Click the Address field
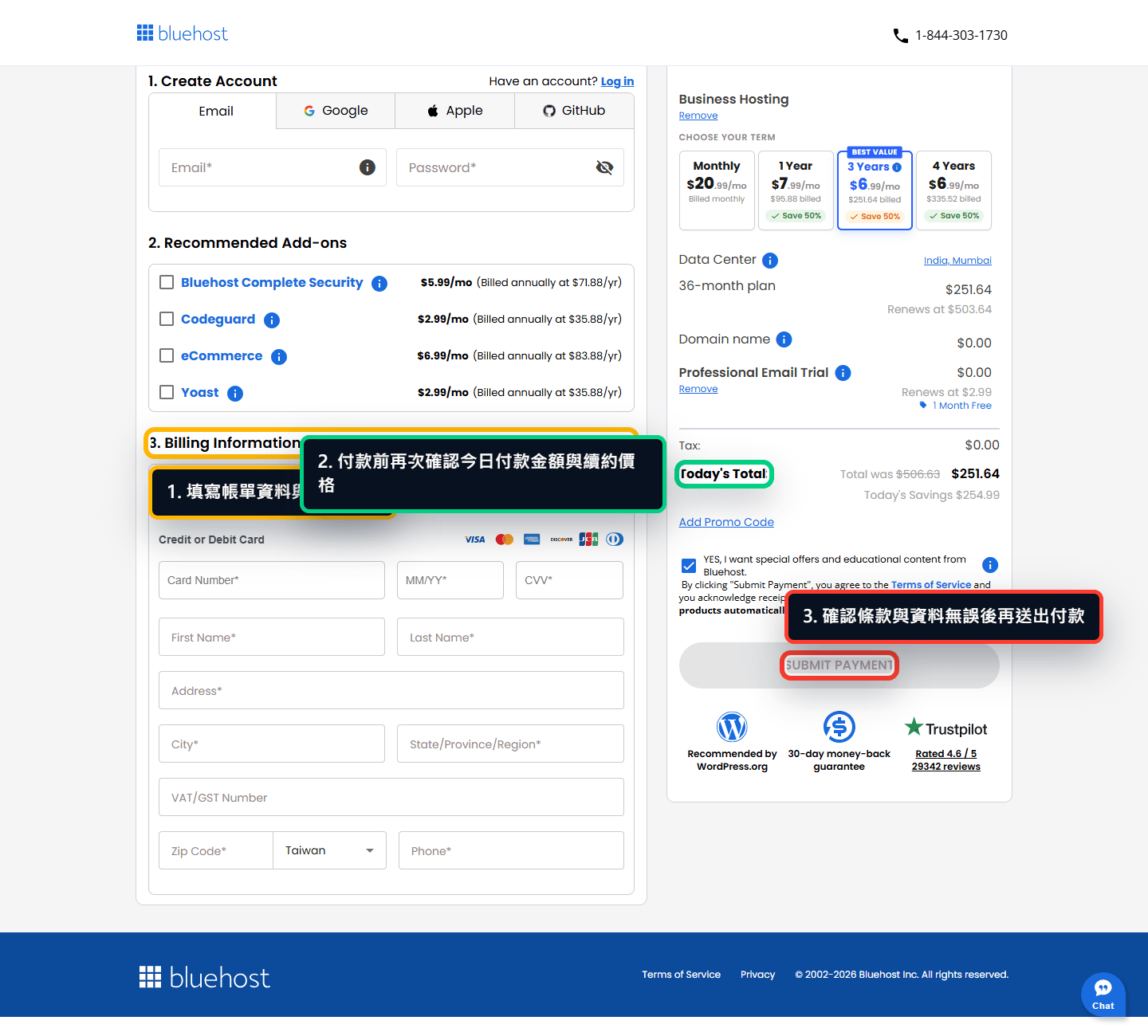1148x1036 pixels. coord(391,690)
